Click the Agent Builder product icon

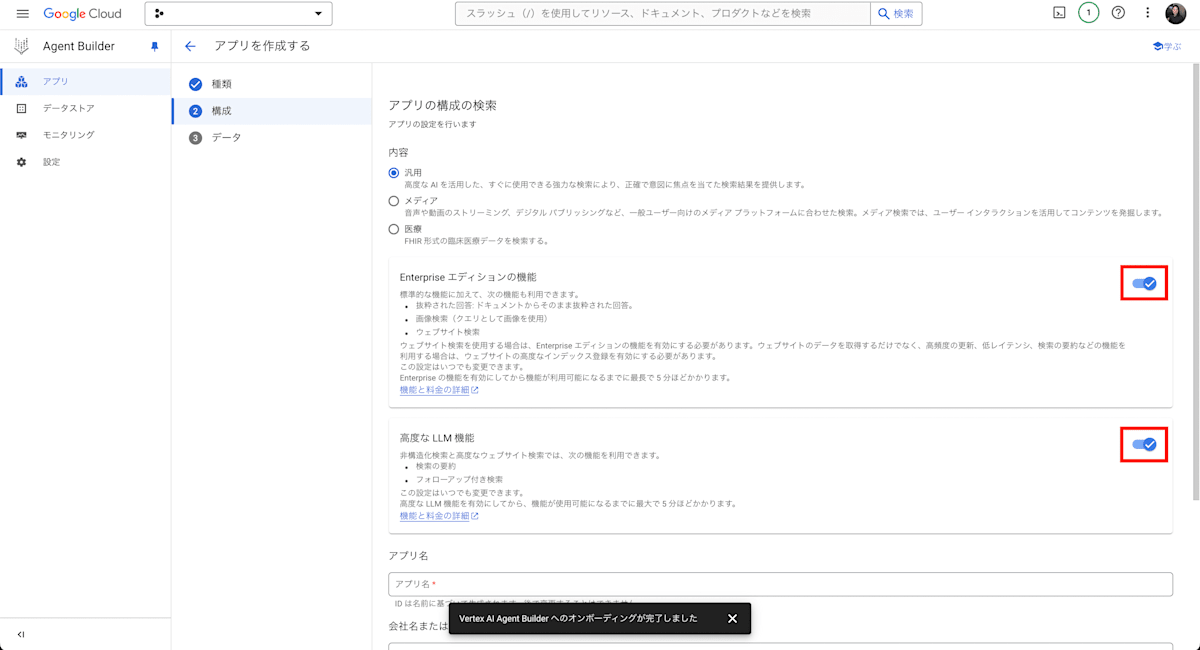click(22, 46)
